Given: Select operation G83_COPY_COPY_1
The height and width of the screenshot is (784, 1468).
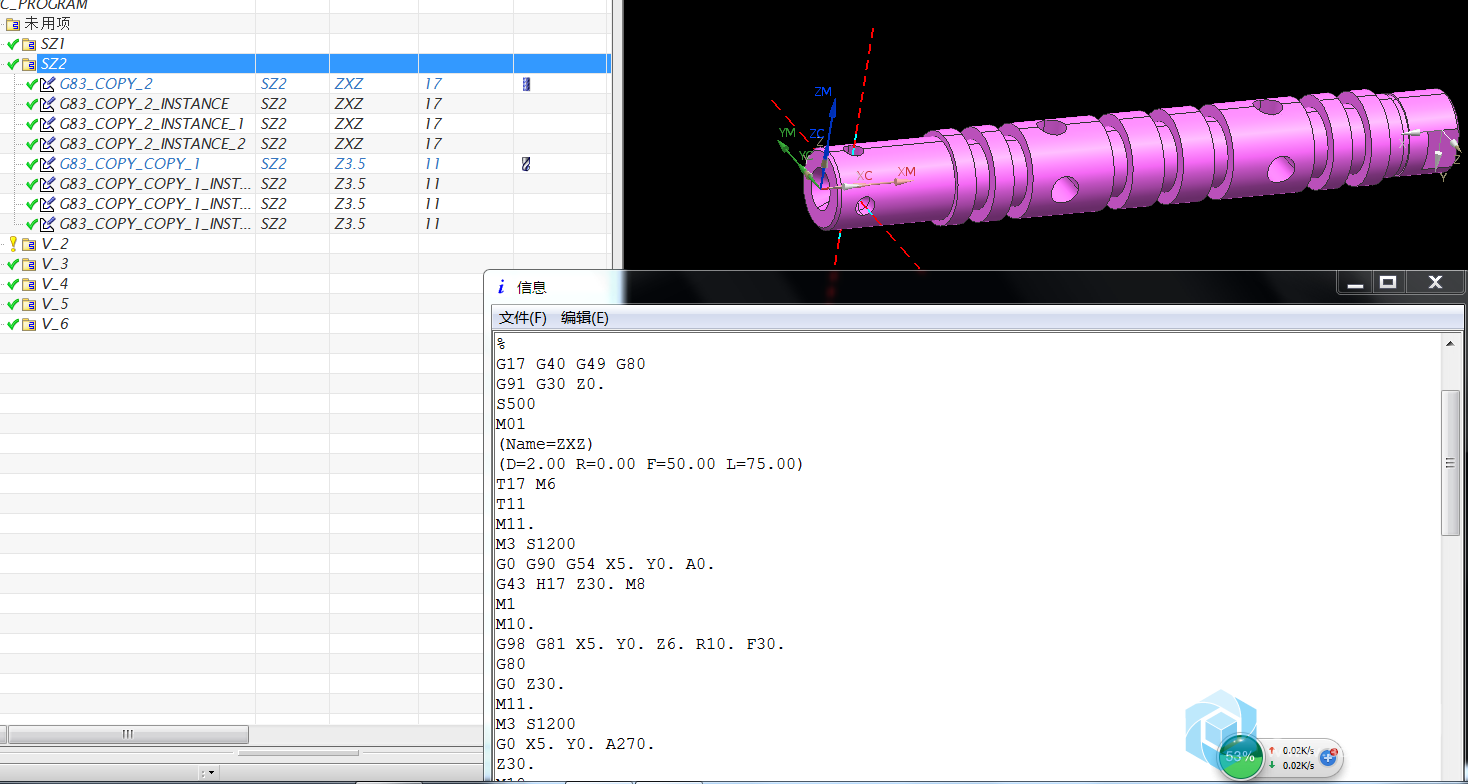Looking at the screenshot, I should (130, 164).
